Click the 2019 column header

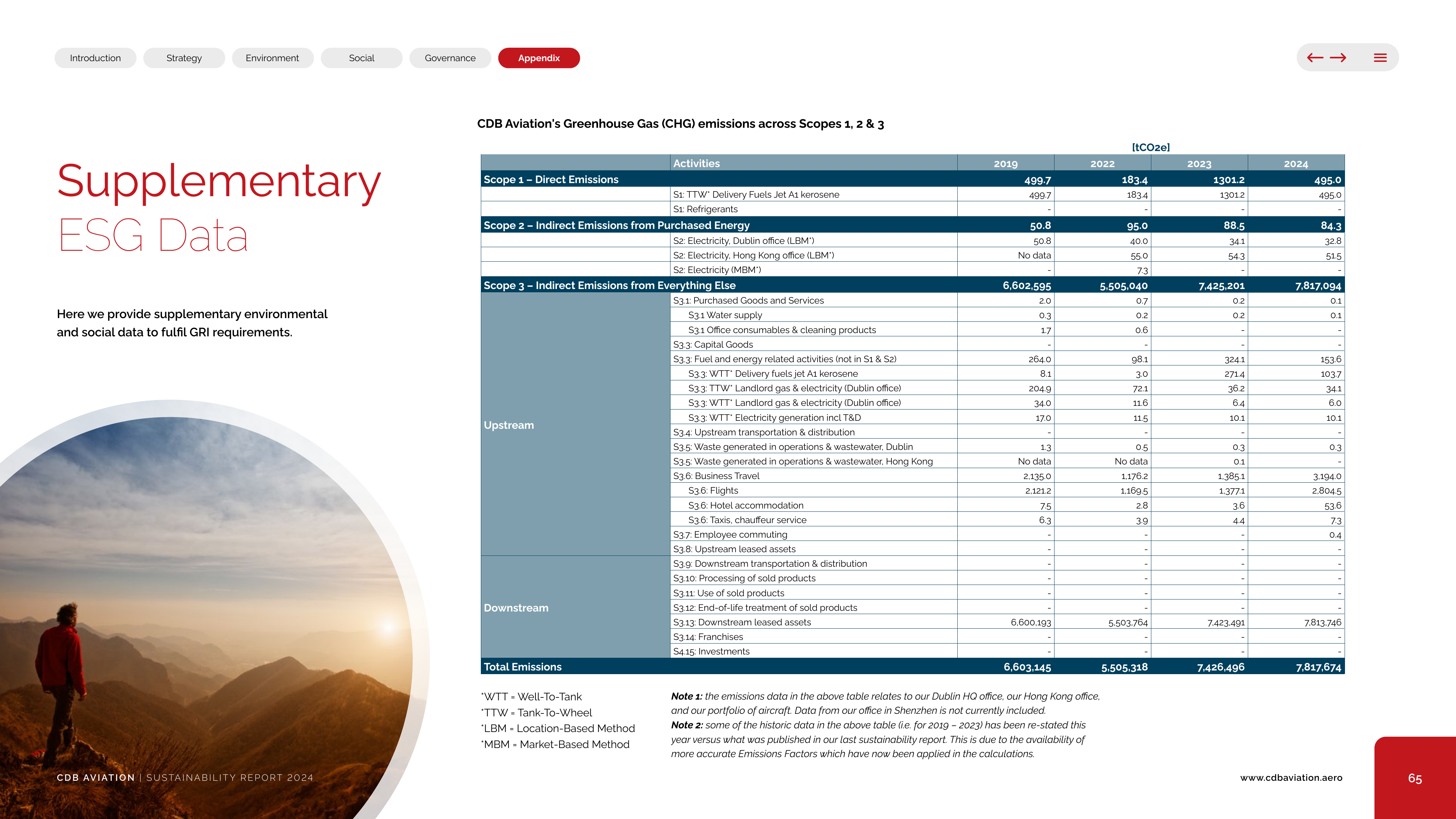(x=1005, y=163)
